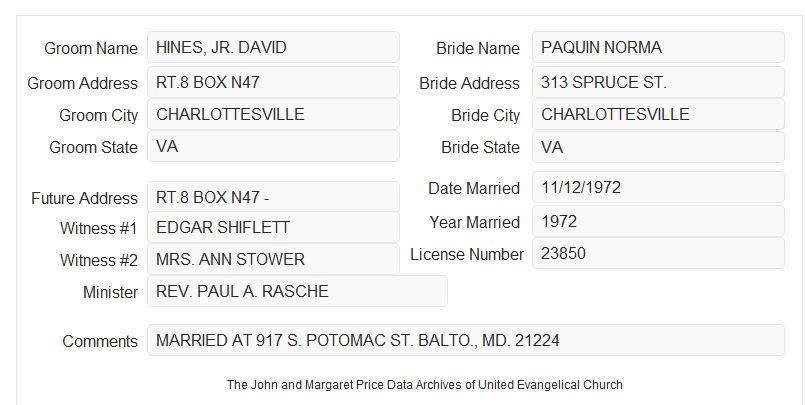805x405 pixels.
Task: Click the Groom State VA field
Action: click(x=273, y=146)
